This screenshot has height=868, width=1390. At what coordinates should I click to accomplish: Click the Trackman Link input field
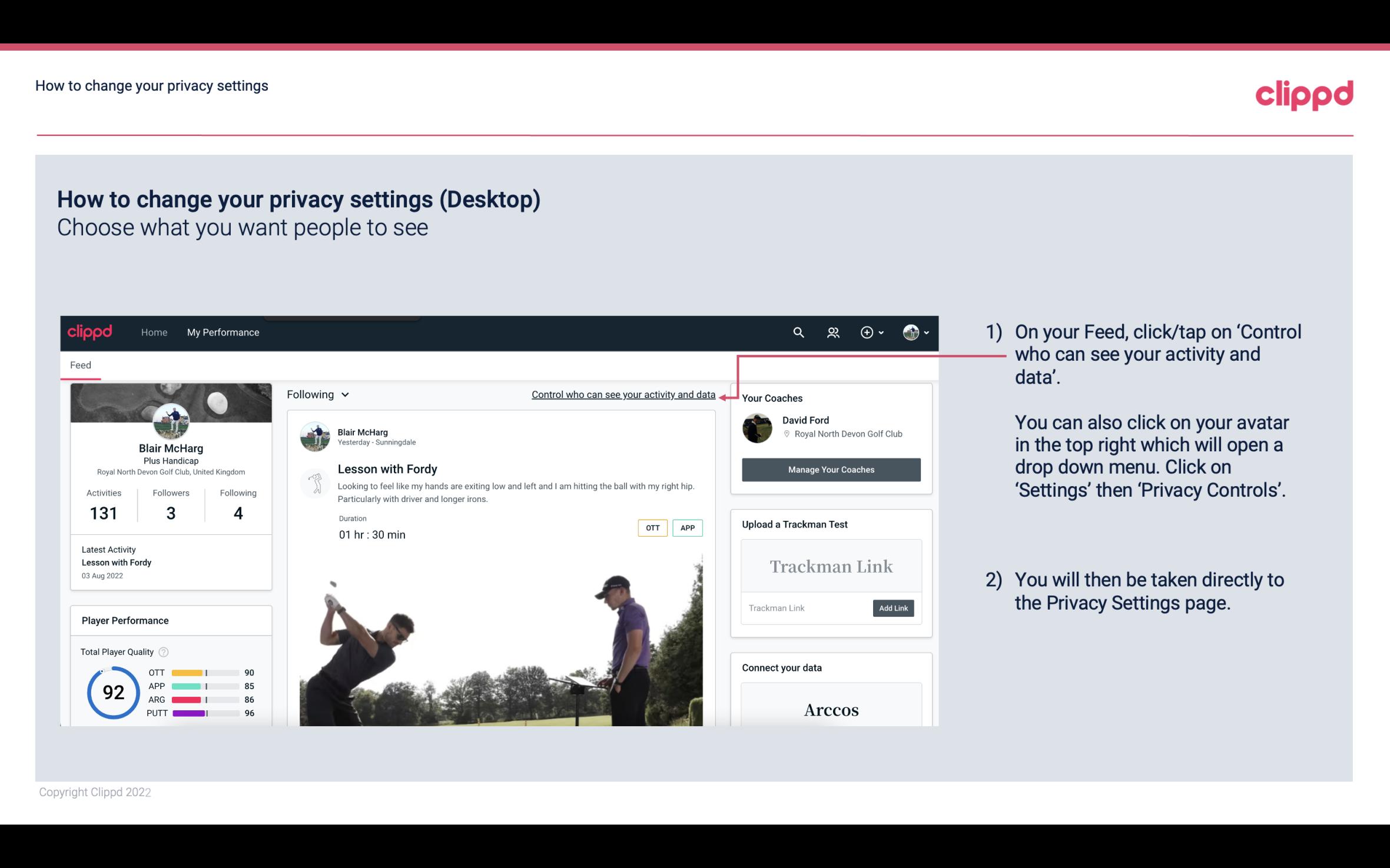tap(804, 608)
